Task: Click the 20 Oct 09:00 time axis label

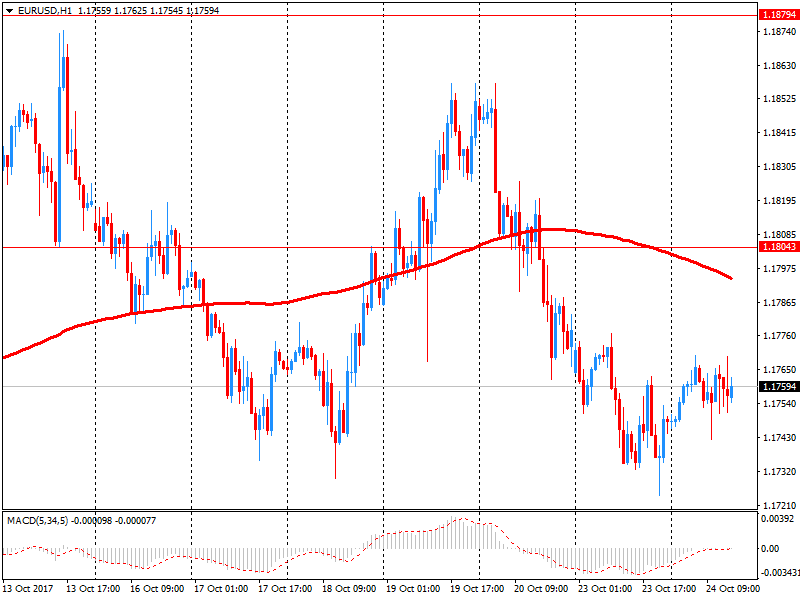Action: [x=541, y=589]
